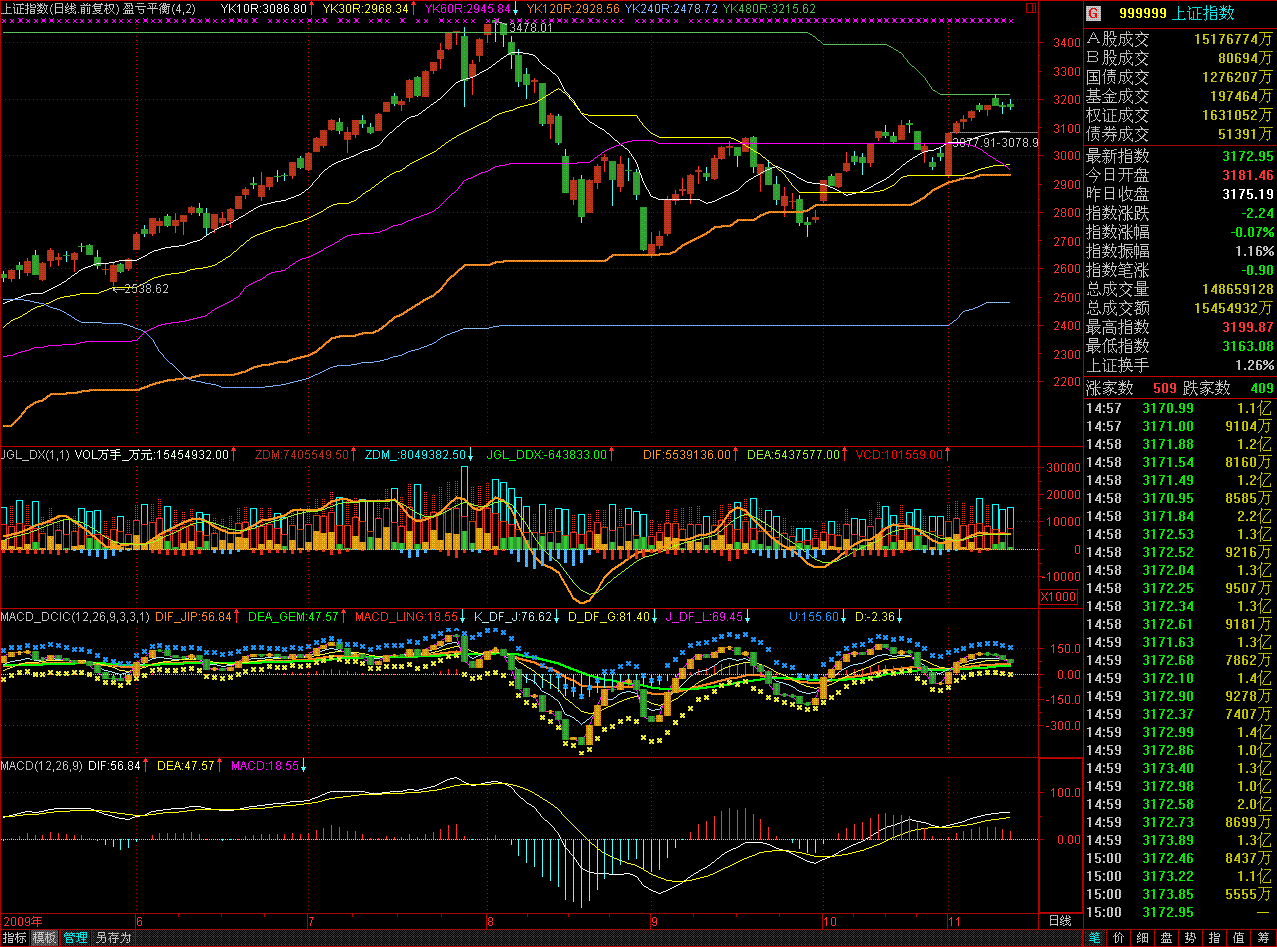
Task: Select the 细 tab in bottom-right bar
Action: 1142,938
